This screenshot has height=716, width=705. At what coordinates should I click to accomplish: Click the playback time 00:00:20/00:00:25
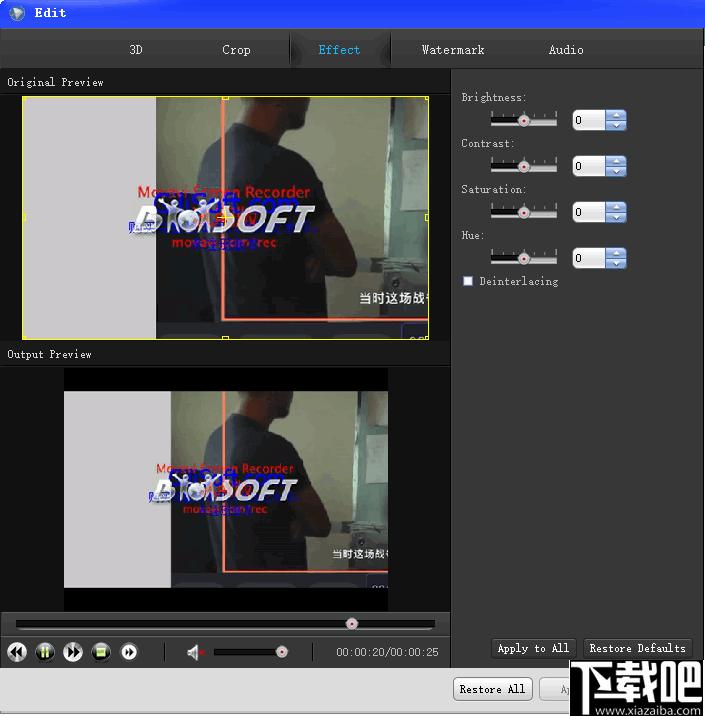387,652
